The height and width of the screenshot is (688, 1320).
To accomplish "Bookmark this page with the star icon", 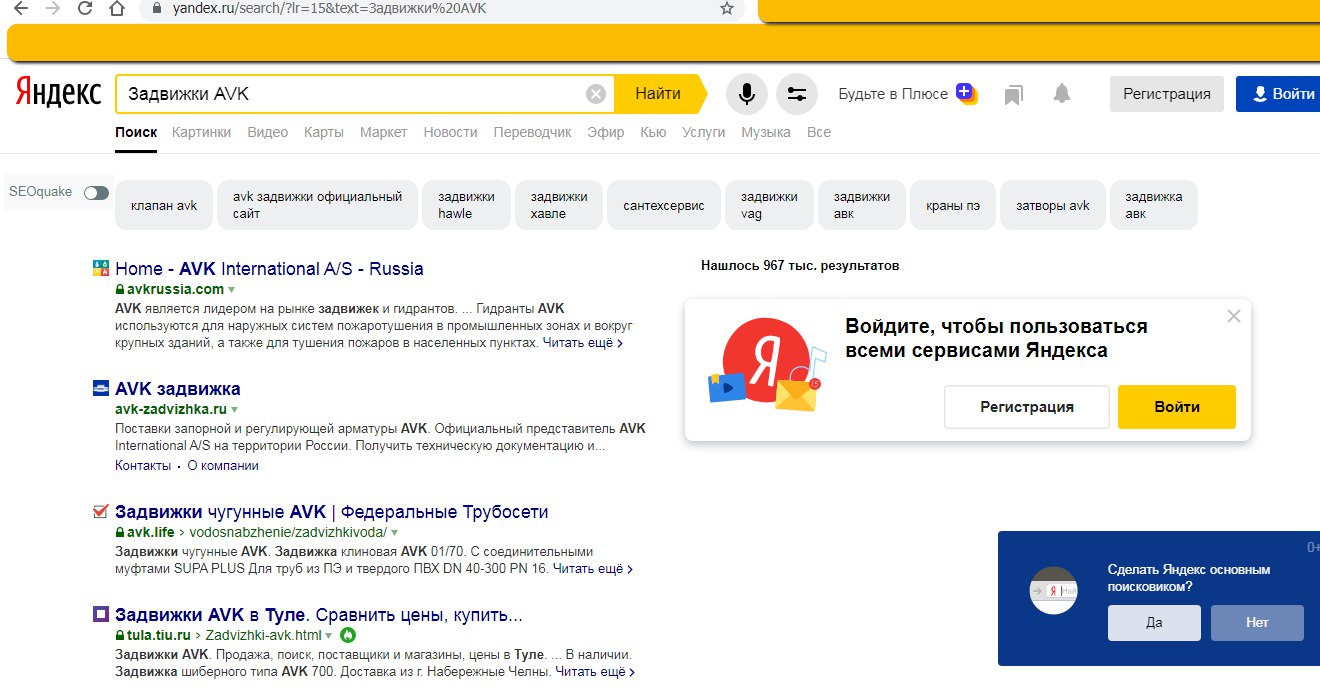I will point(727,8).
